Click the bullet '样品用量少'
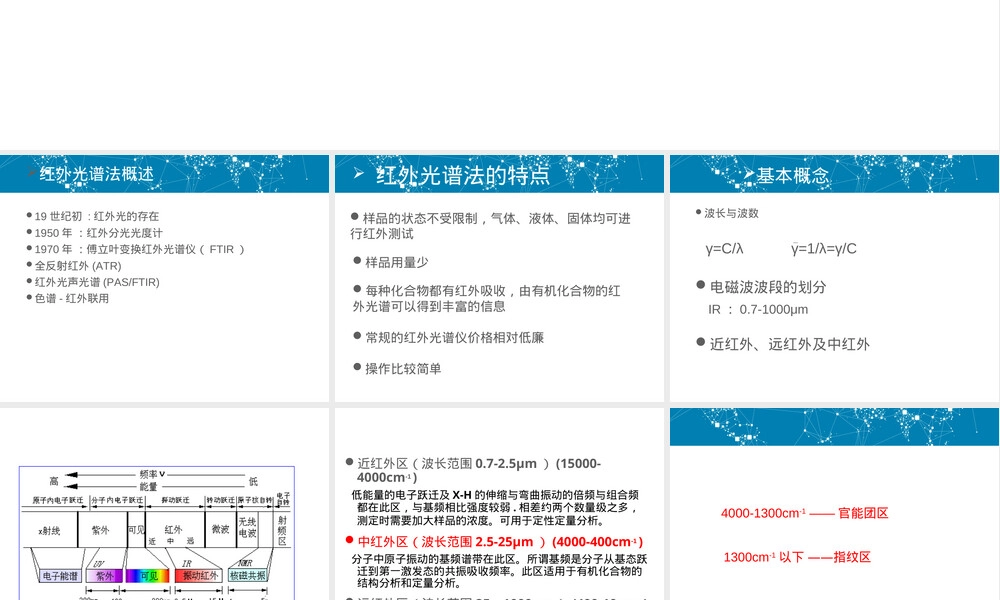Viewport: 1000px width, 600px height. pos(396,262)
